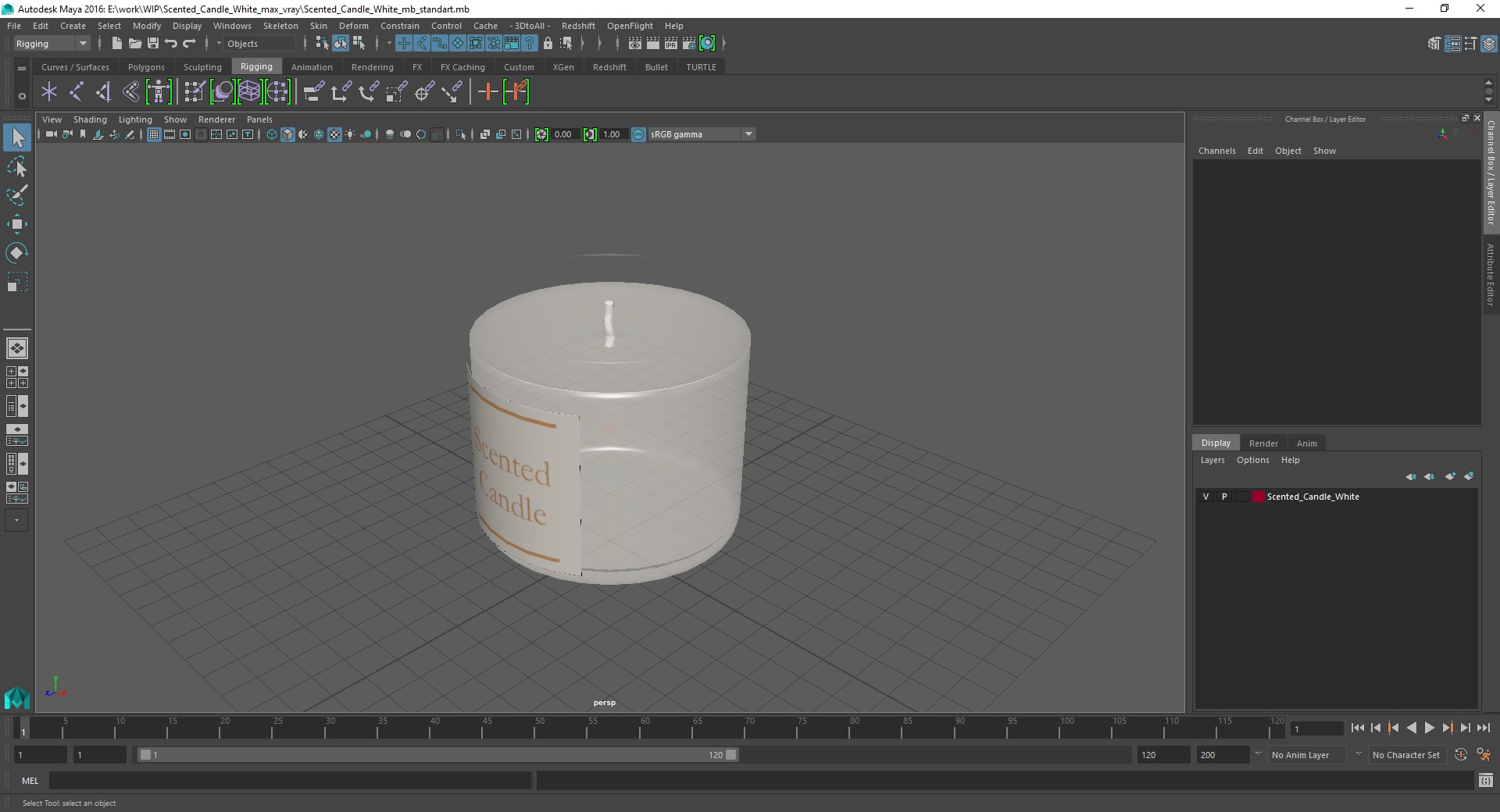Step to the next key

pyautogui.click(x=1447, y=728)
